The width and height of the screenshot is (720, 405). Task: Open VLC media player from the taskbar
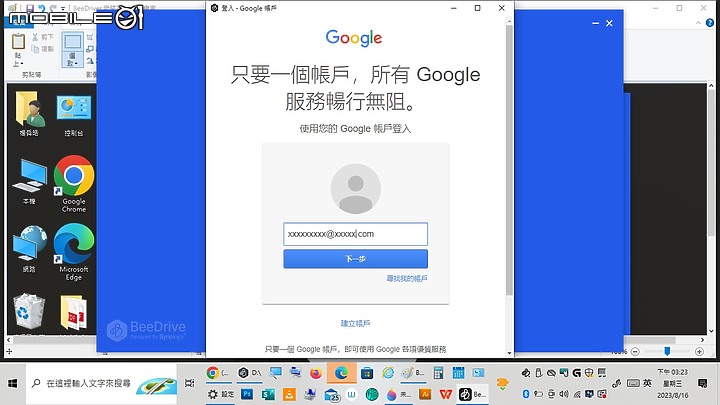click(x=289, y=394)
